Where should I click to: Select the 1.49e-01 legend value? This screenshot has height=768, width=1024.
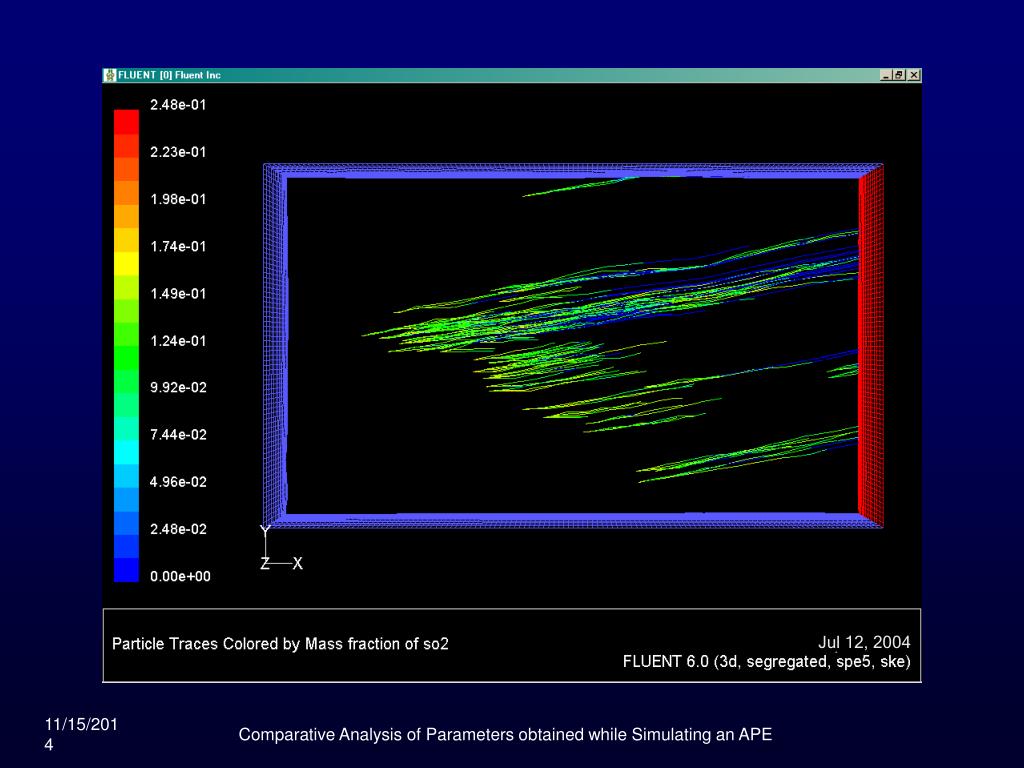tap(178, 293)
